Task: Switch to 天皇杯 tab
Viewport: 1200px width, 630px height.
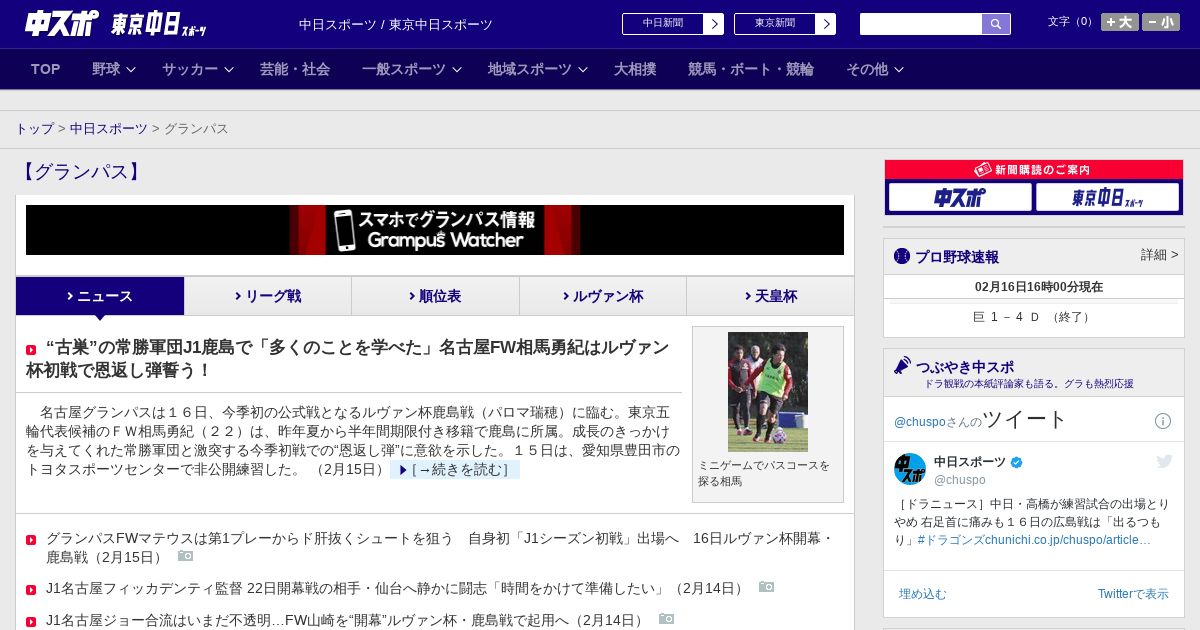Action: tap(770, 296)
